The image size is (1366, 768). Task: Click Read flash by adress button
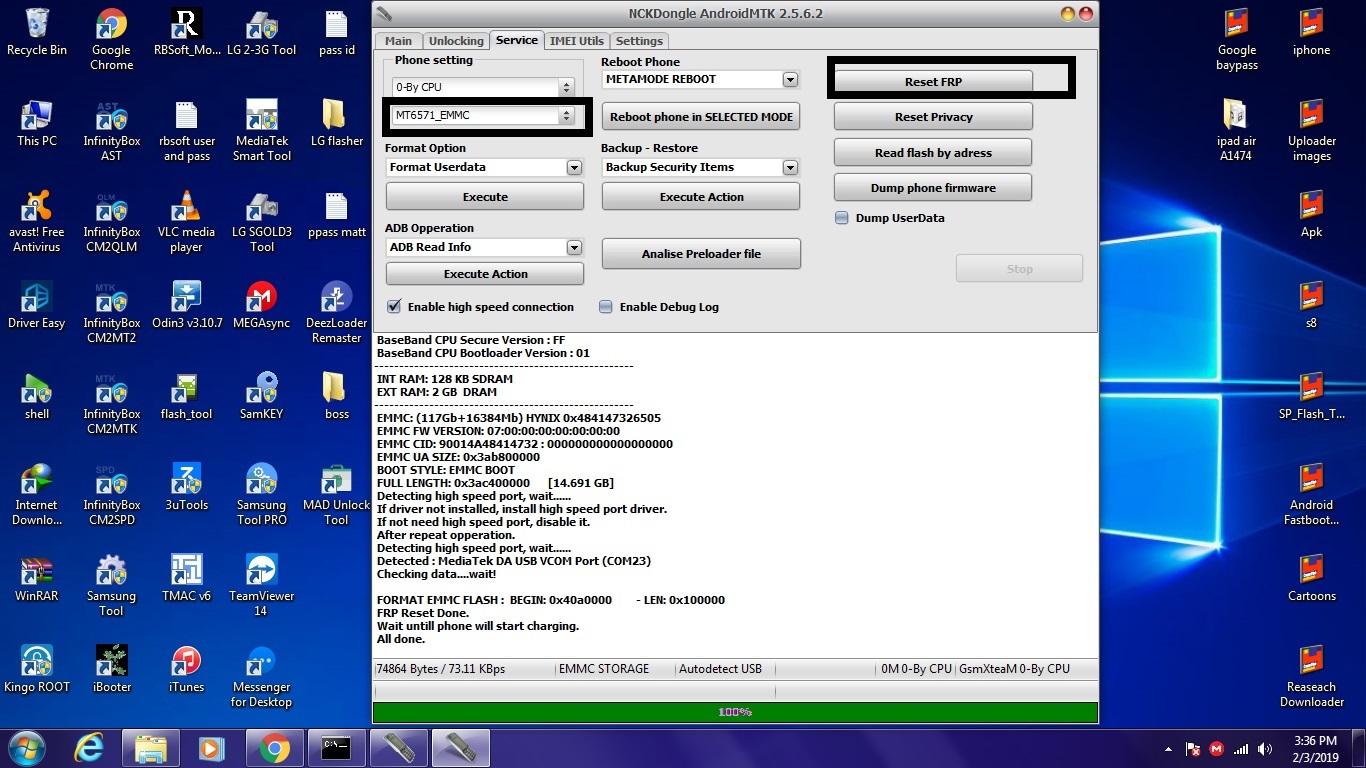click(933, 153)
